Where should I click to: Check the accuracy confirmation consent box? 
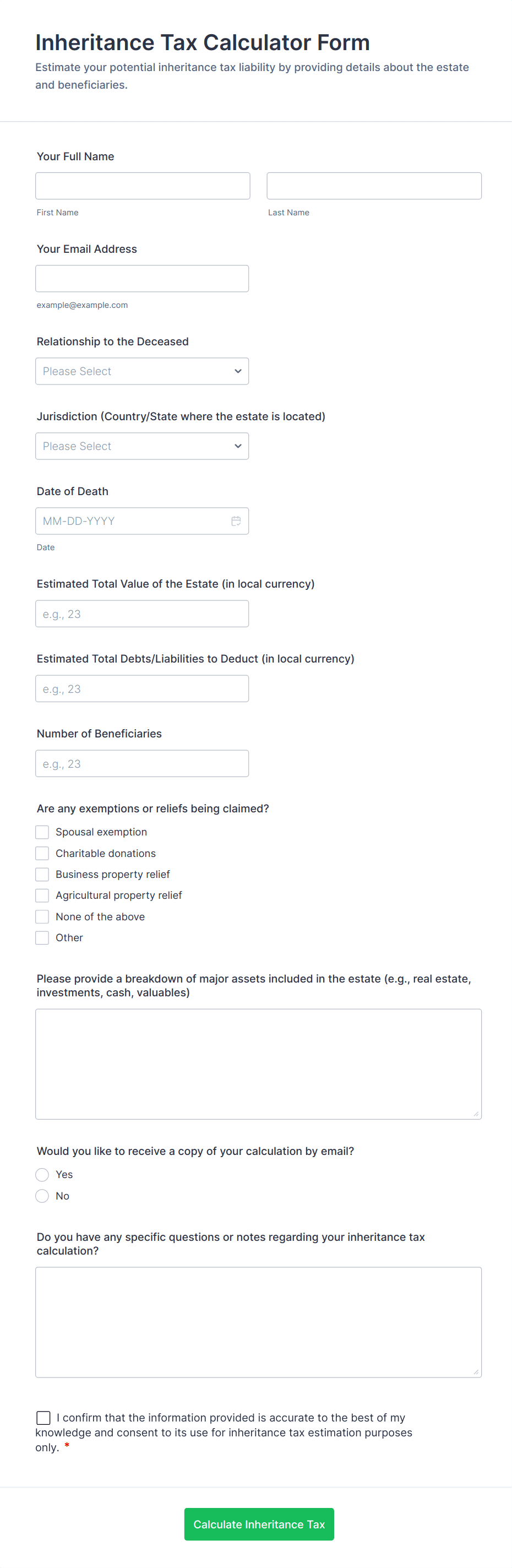point(43,1418)
